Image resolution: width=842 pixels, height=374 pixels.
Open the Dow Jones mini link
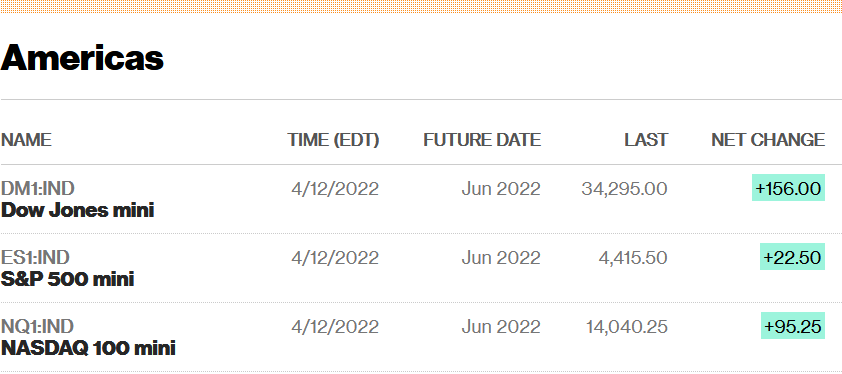tap(77, 210)
